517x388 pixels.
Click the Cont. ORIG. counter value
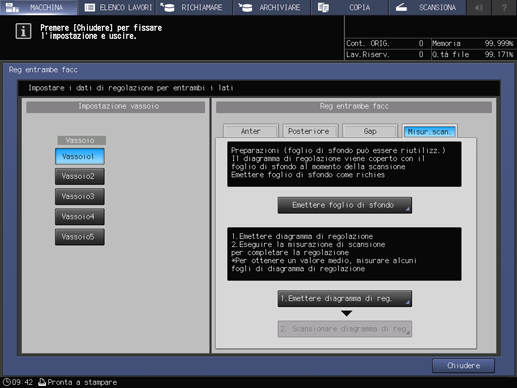click(421, 43)
